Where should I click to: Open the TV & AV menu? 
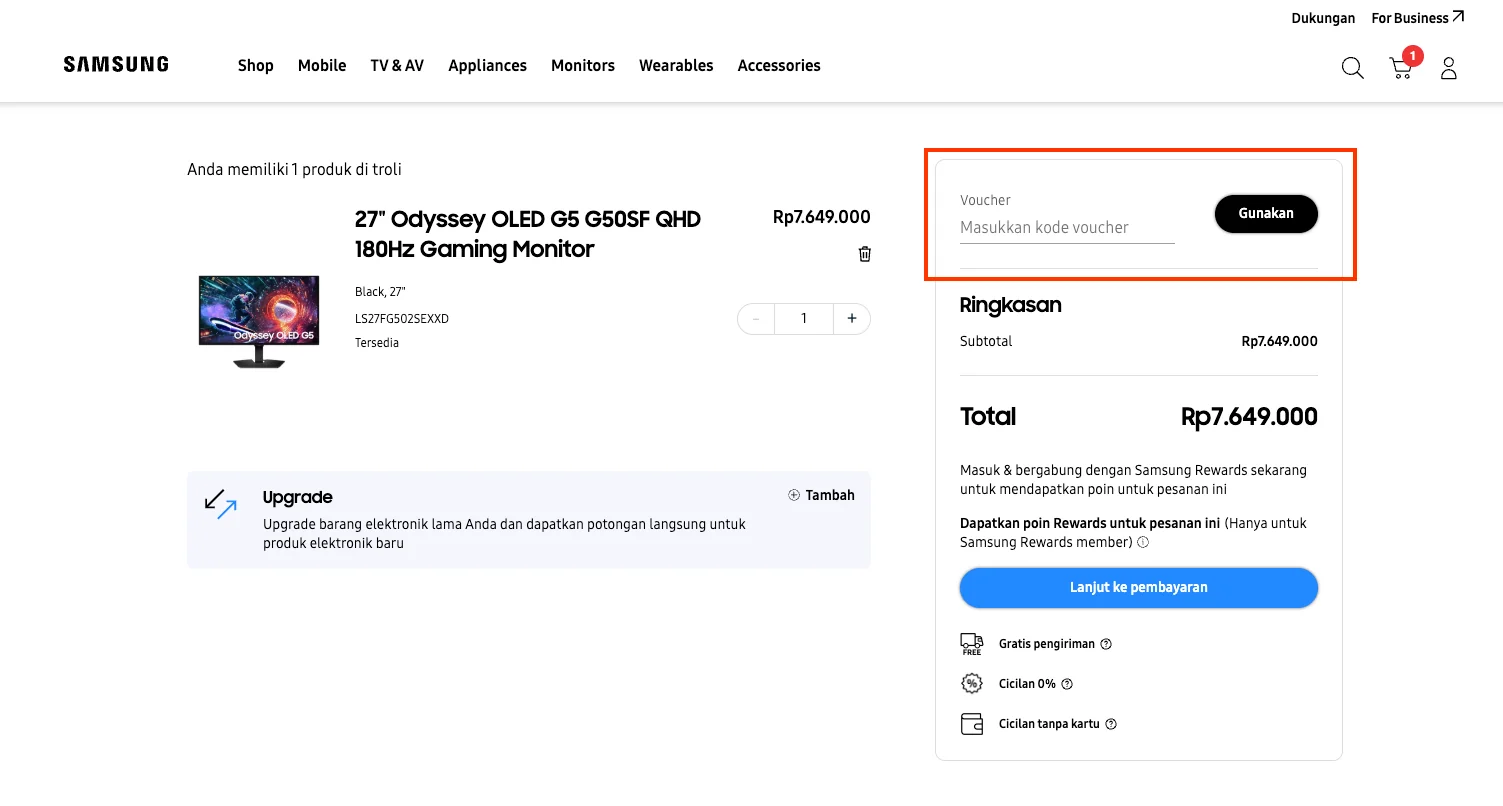point(397,65)
